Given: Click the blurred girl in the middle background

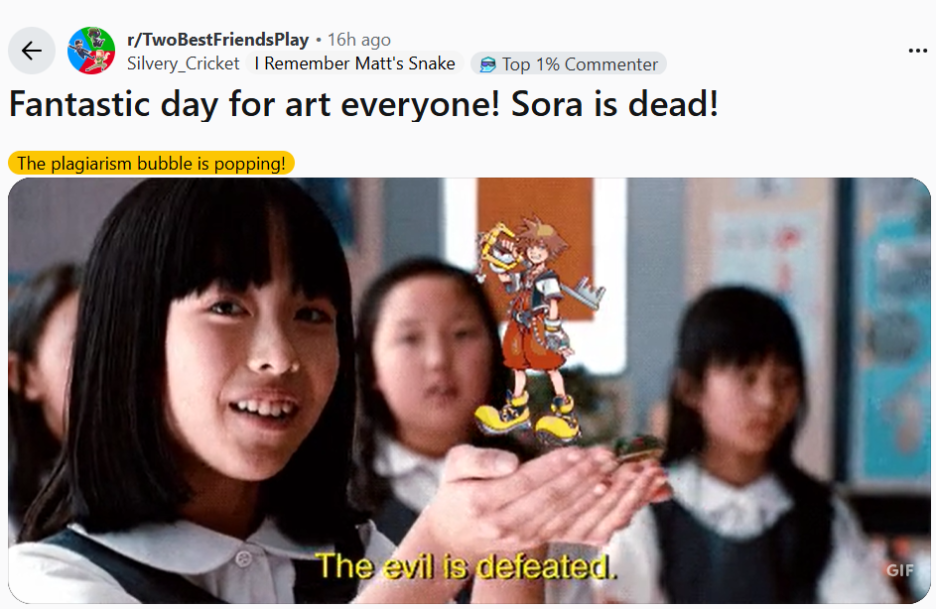Looking at the screenshot, I should (427, 358).
